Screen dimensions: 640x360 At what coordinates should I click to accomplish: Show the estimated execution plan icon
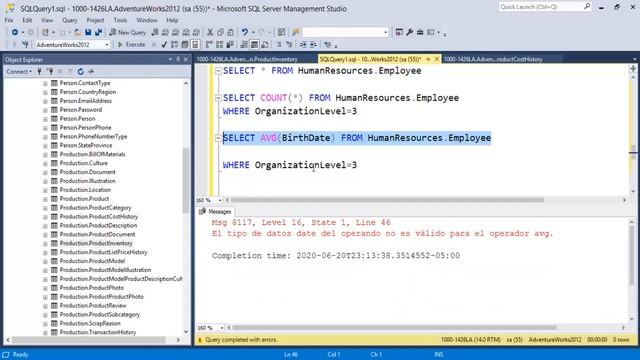(174, 44)
